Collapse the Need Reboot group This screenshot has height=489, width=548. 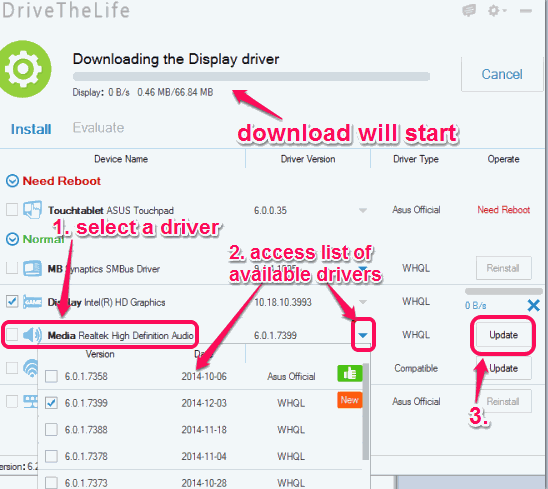point(12,181)
